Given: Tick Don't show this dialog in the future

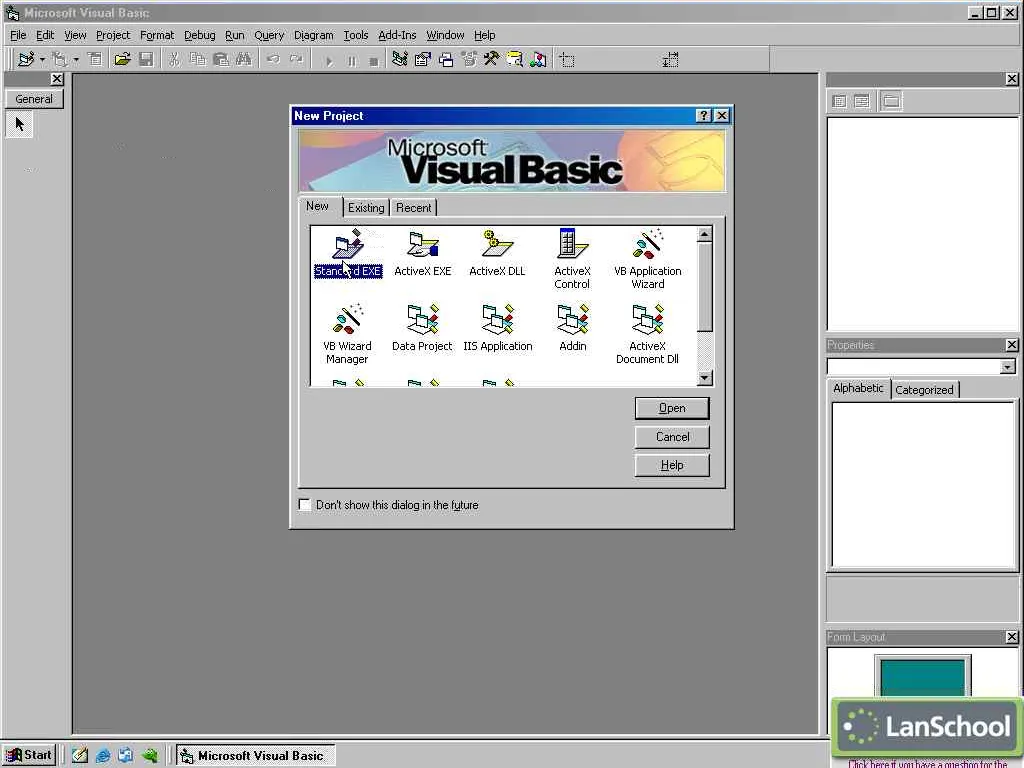Looking at the screenshot, I should [x=304, y=505].
